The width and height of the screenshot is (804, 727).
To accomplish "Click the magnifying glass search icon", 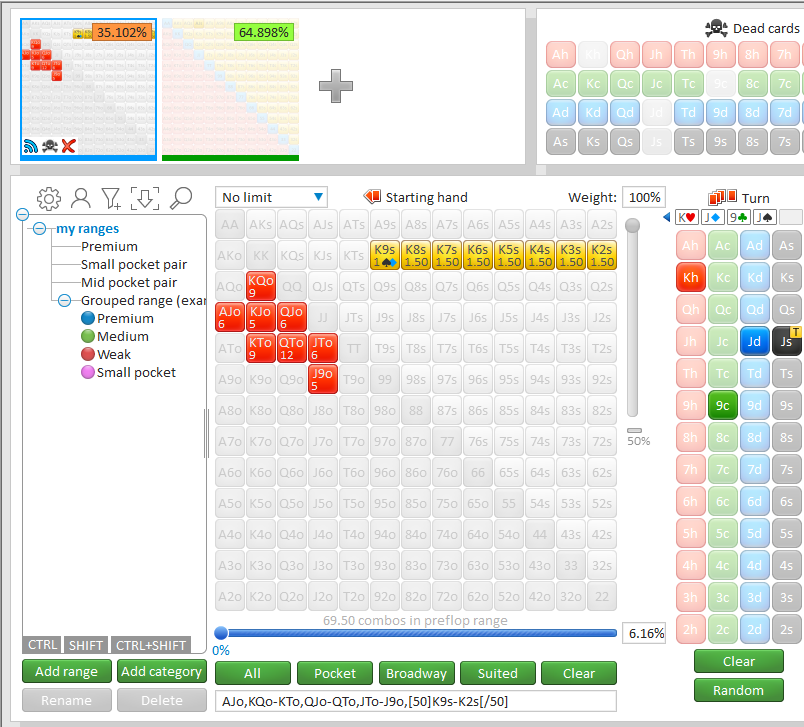I will point(180,198).
